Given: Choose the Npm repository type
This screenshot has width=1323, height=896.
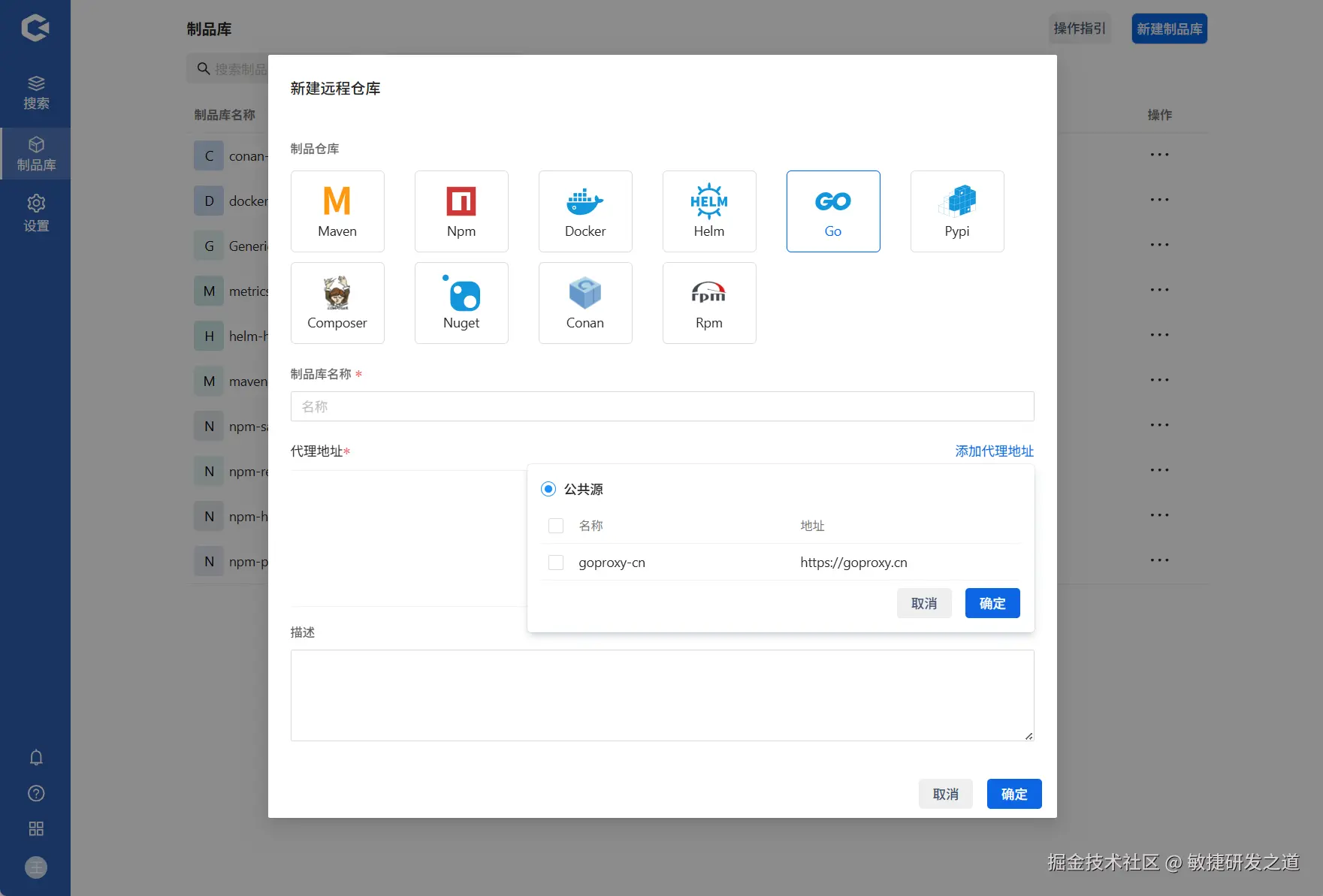Looking at the screenshot, I should tap(461, 211).
